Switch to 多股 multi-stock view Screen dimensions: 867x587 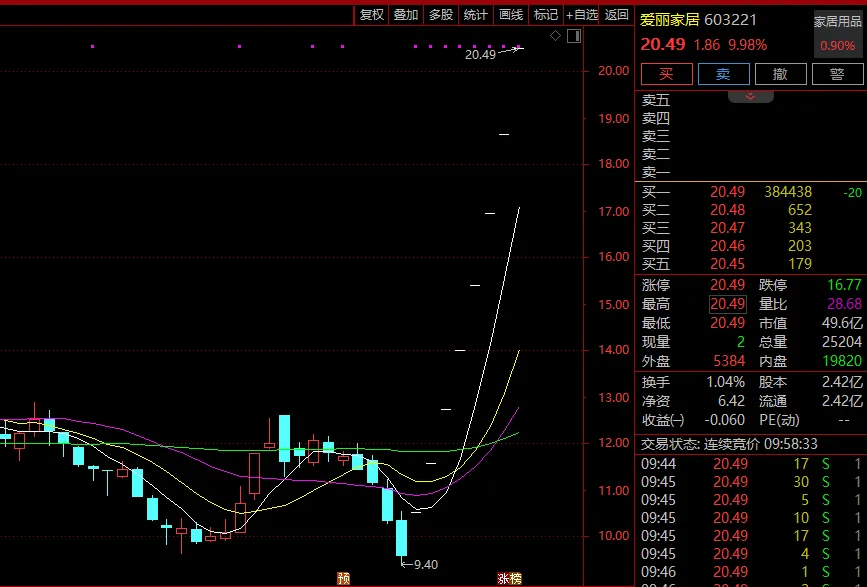(441, 15)
